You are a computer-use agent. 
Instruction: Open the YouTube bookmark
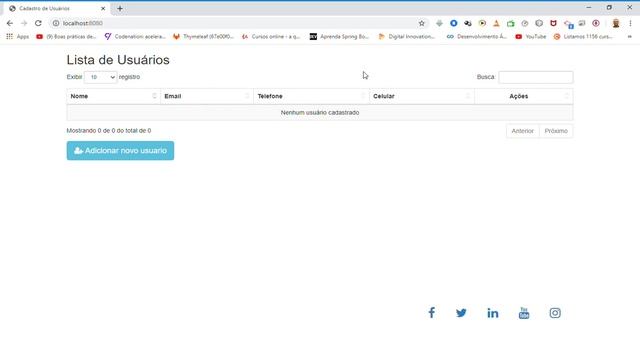point(531,36)
